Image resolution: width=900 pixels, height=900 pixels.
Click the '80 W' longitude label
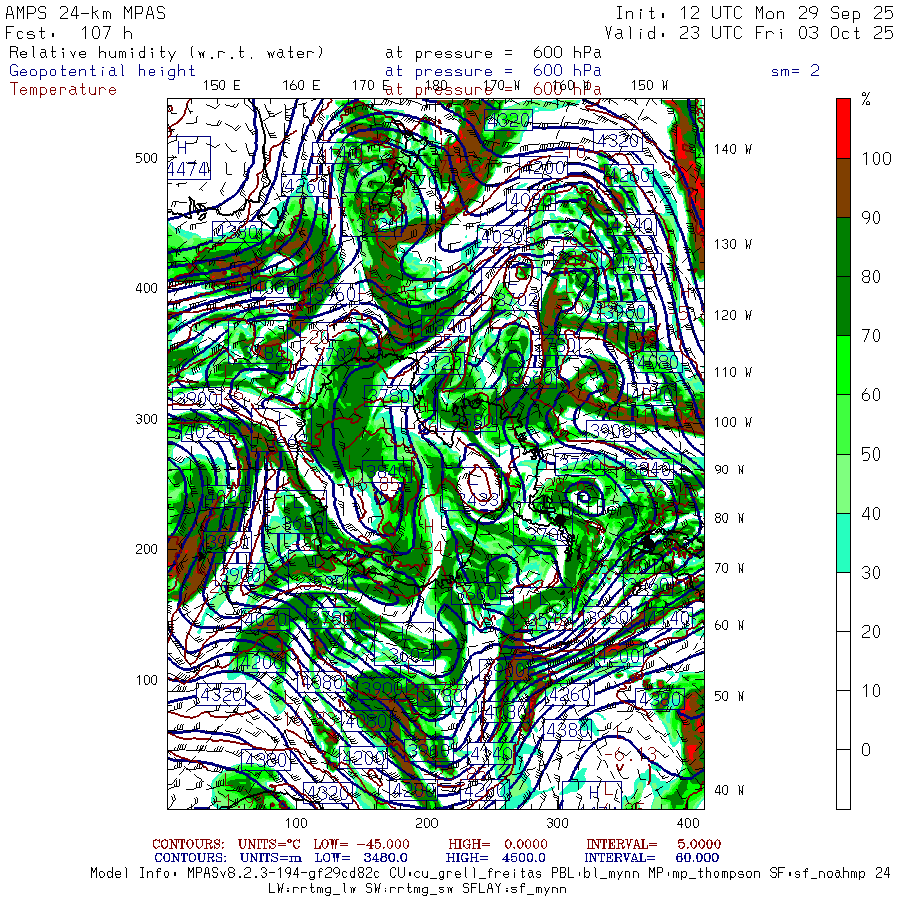(729, 518)
